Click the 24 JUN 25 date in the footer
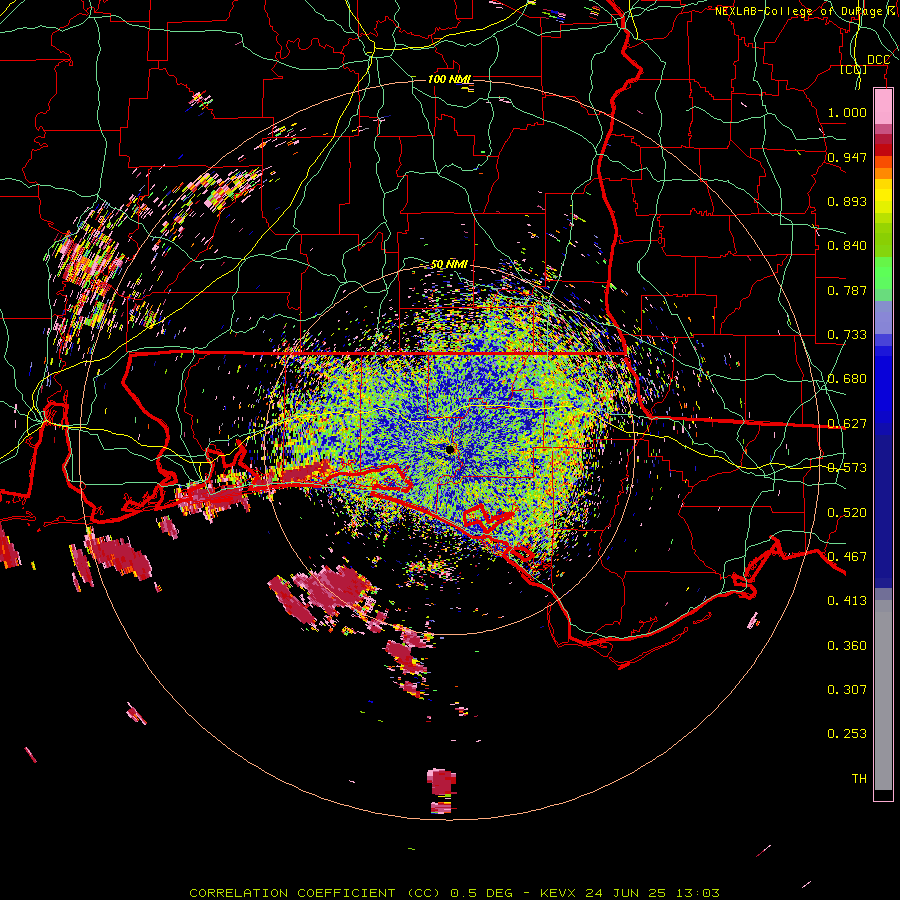Screen dimensions: 900x900 coord(626,893)
